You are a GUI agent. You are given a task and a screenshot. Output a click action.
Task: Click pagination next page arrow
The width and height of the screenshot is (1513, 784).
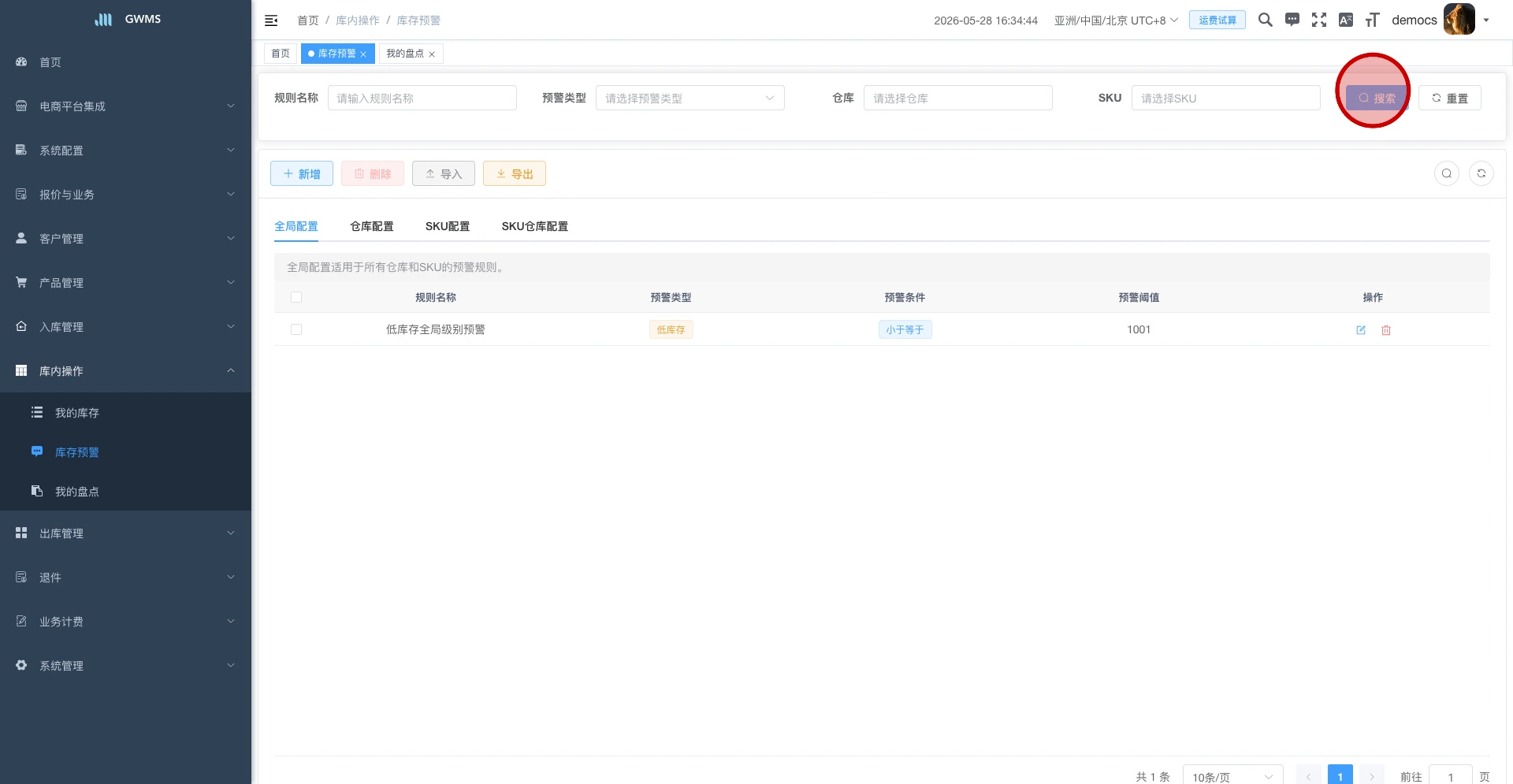tap(1372, 776)
